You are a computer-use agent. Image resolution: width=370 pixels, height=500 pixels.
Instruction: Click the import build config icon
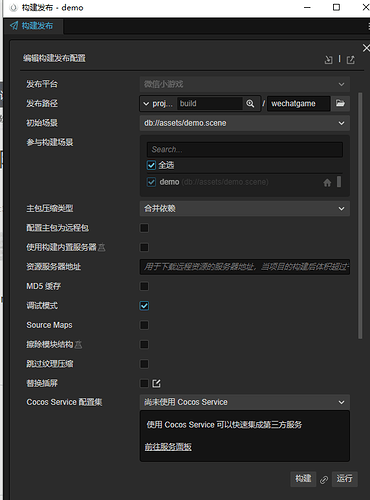[329, 60]
